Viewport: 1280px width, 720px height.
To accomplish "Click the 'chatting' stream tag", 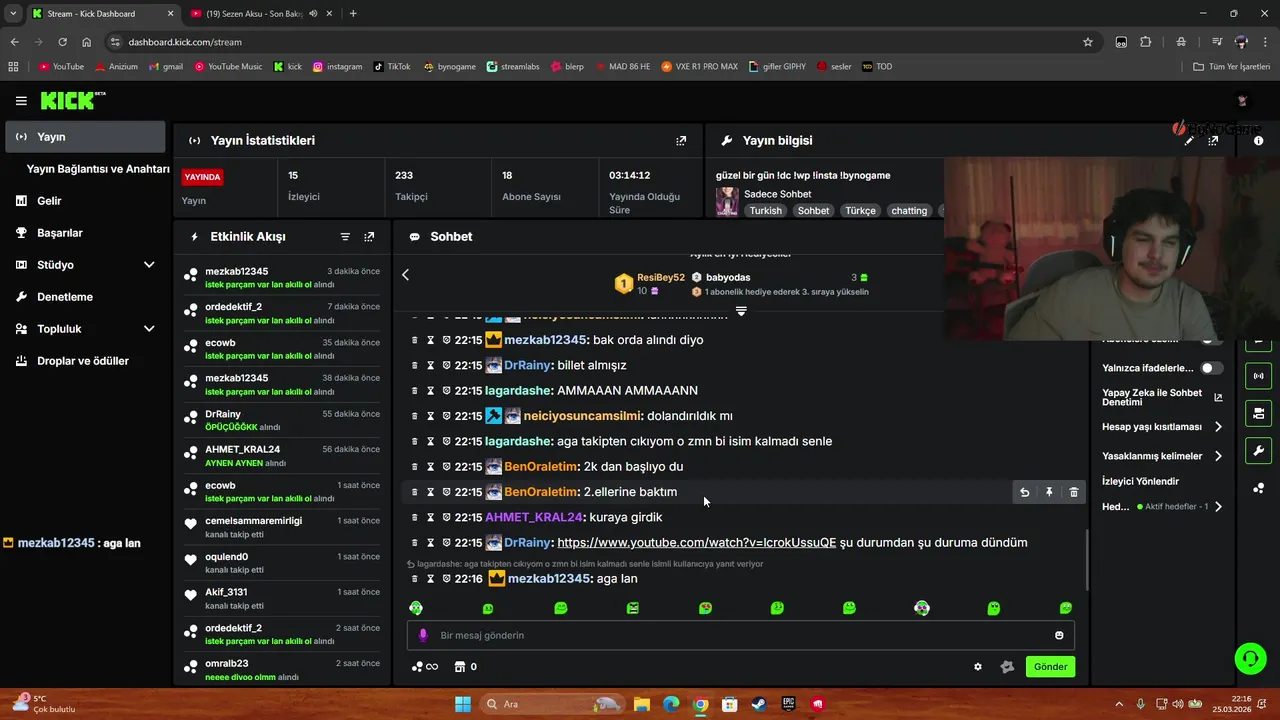I will 909,211.
